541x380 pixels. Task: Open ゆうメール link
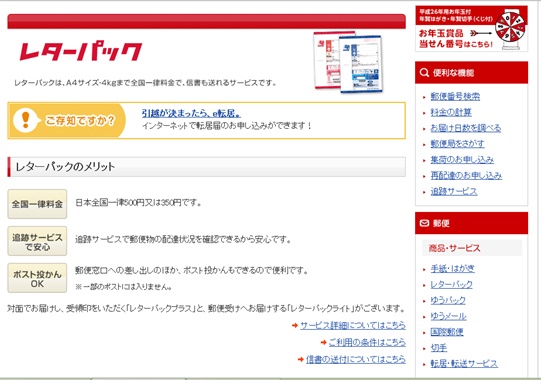click(448, 316)
